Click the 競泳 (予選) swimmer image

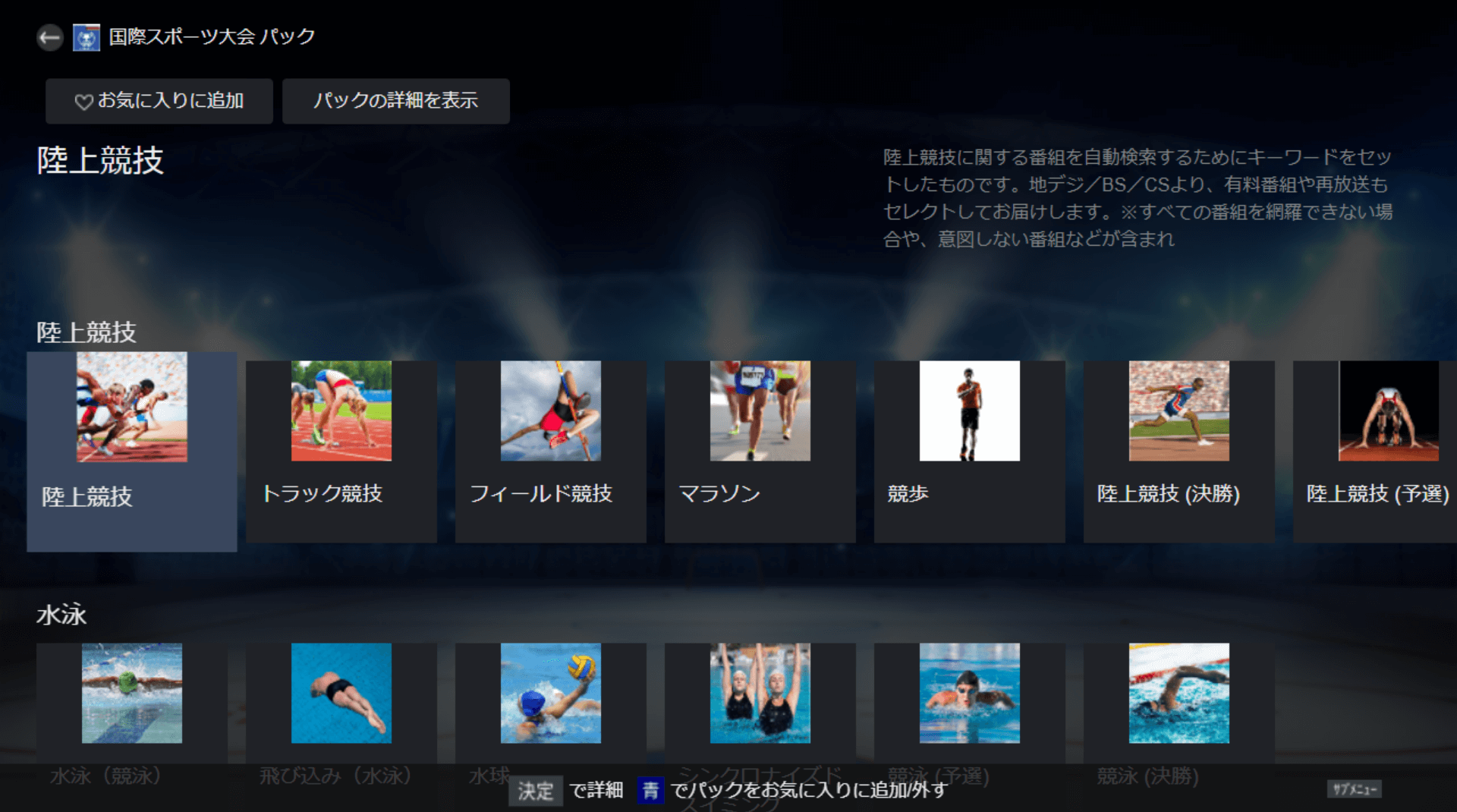(x=970, y=693)
